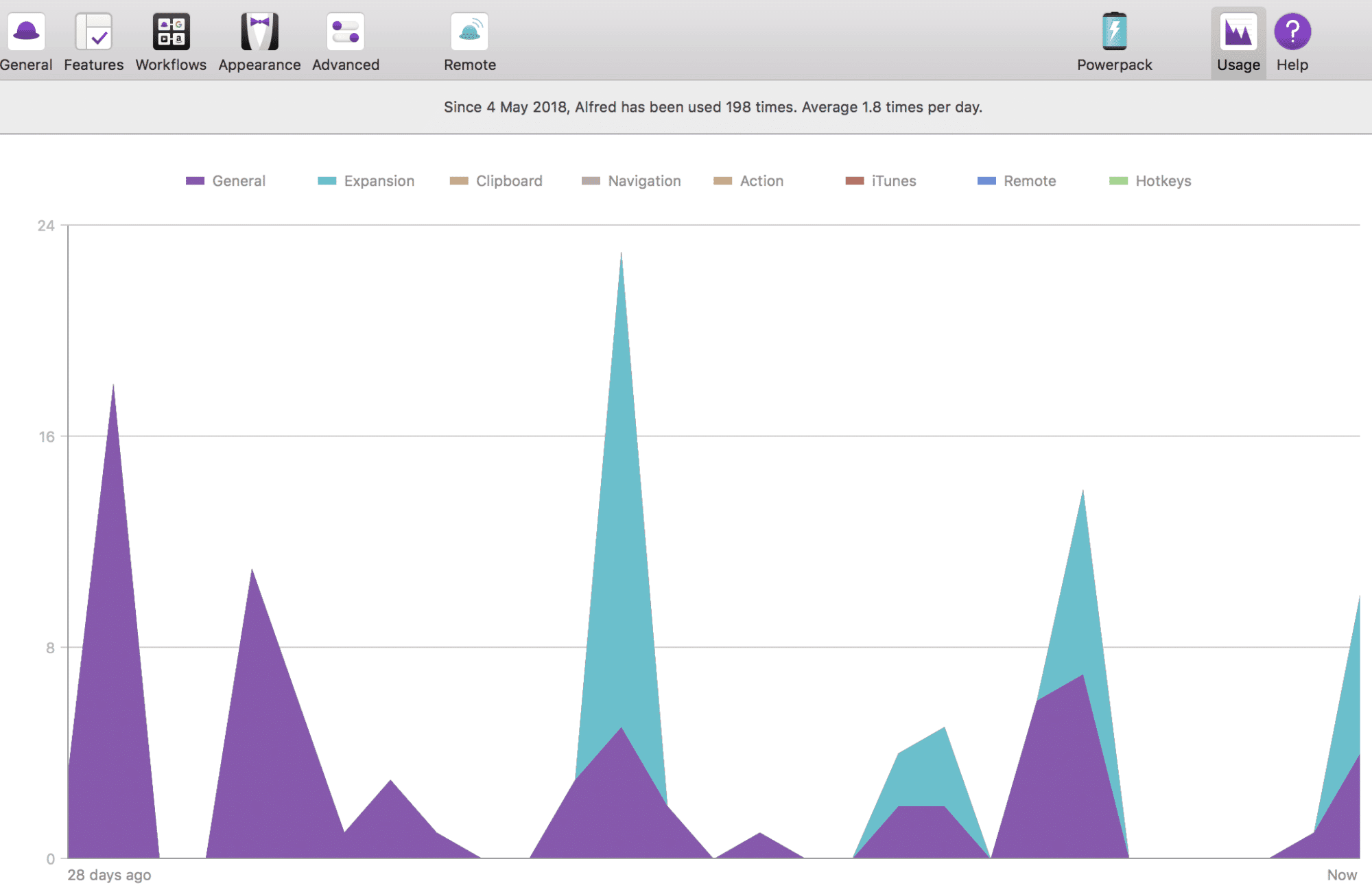The image size is (1372, 892).
Task: Open the General preferences hat icon
Action: point(26,32)
